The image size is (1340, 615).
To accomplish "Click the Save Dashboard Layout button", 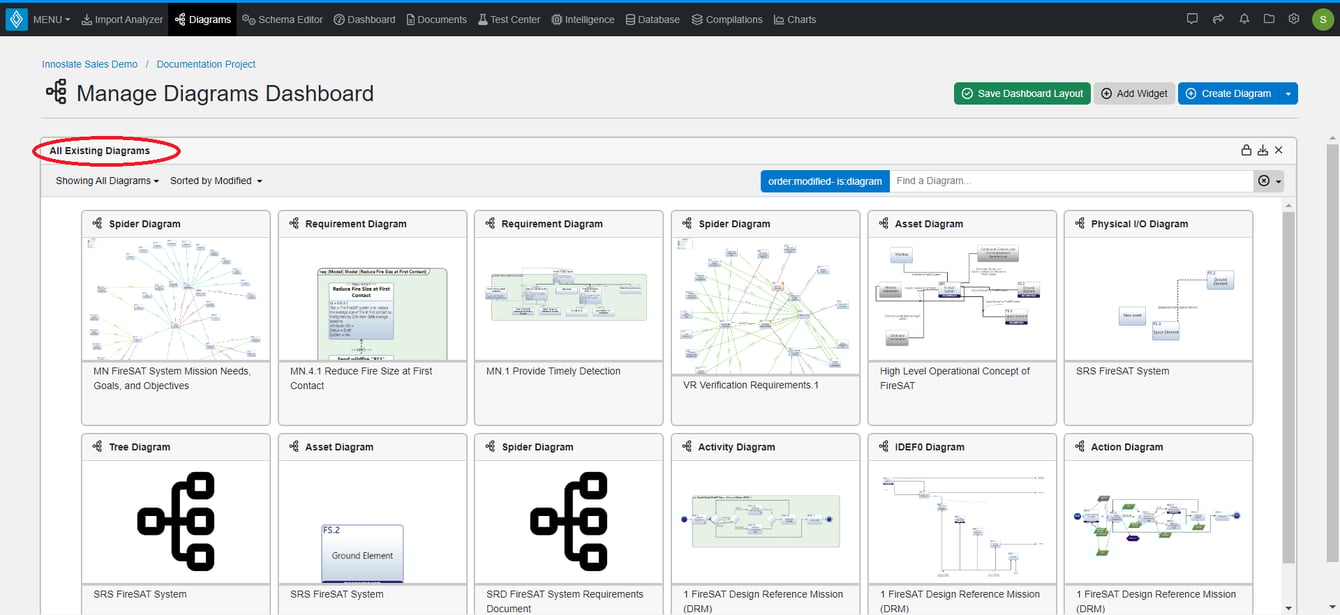I will [1021, 93].
